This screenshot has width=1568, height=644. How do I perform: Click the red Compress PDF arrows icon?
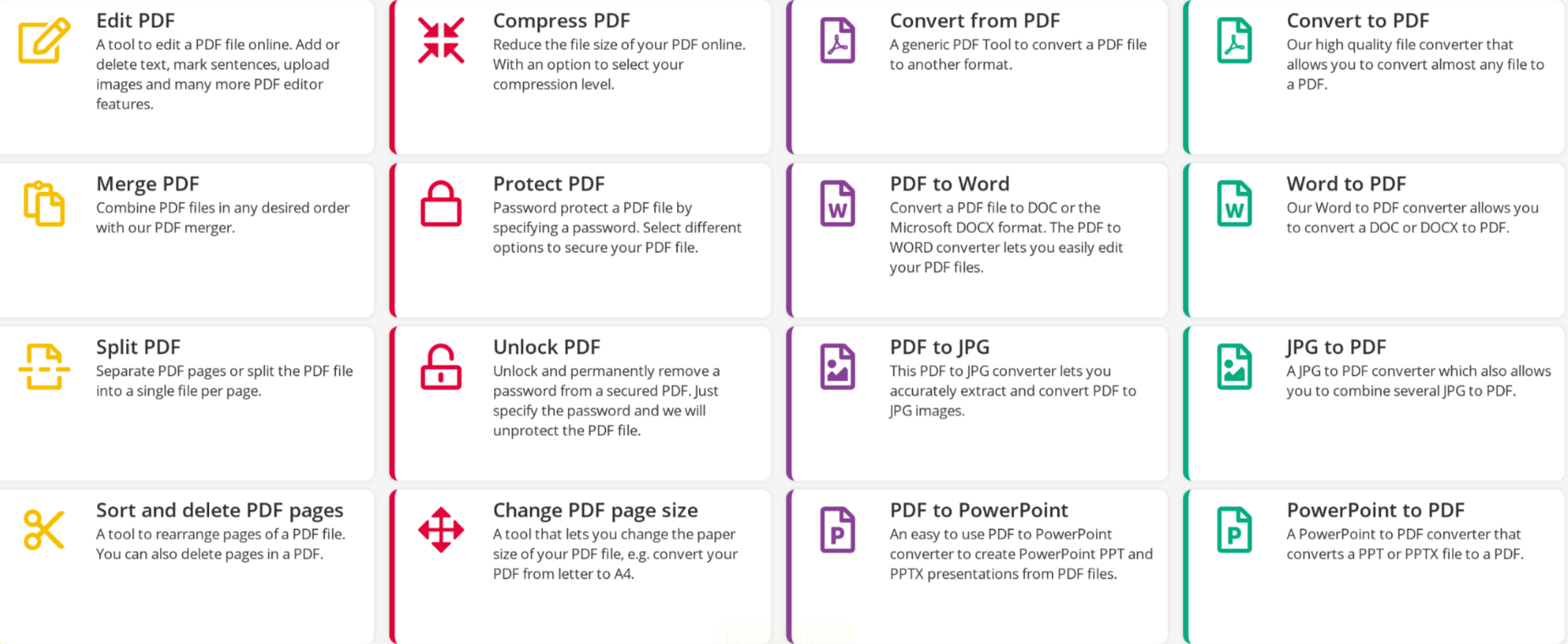pyautogui.click(x=441, y=41)
